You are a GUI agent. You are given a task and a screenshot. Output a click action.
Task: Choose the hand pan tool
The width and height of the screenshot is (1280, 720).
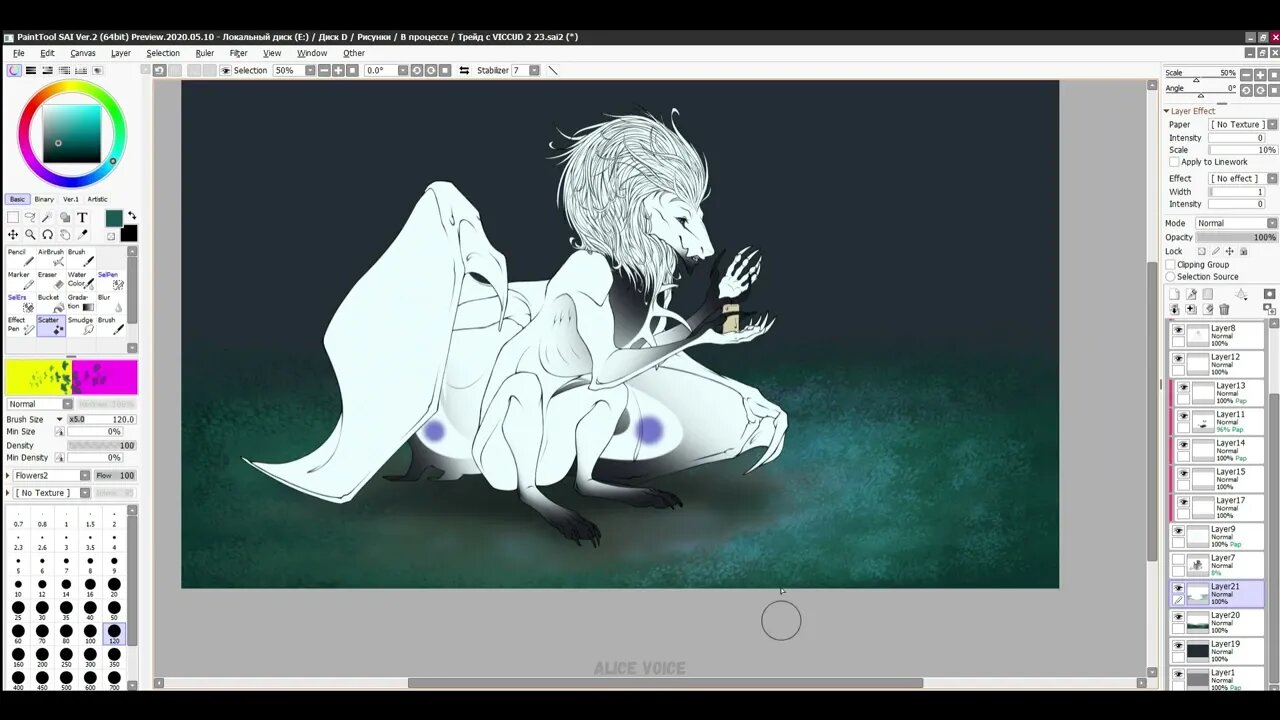tap(65, 234)
